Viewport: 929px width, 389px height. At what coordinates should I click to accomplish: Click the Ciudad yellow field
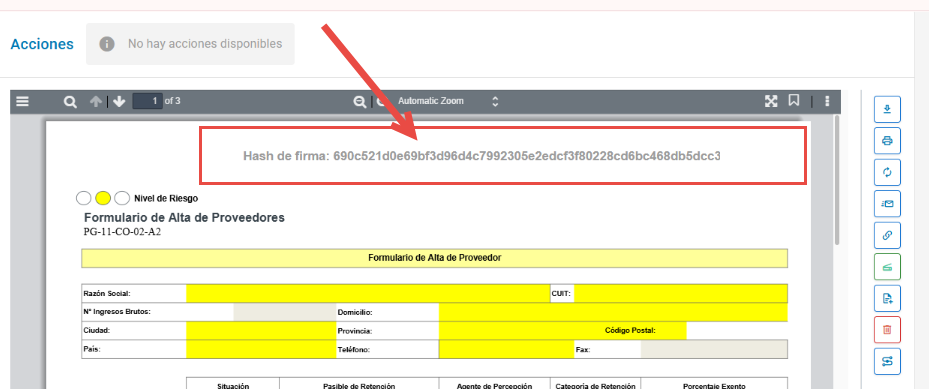(261, 330)
